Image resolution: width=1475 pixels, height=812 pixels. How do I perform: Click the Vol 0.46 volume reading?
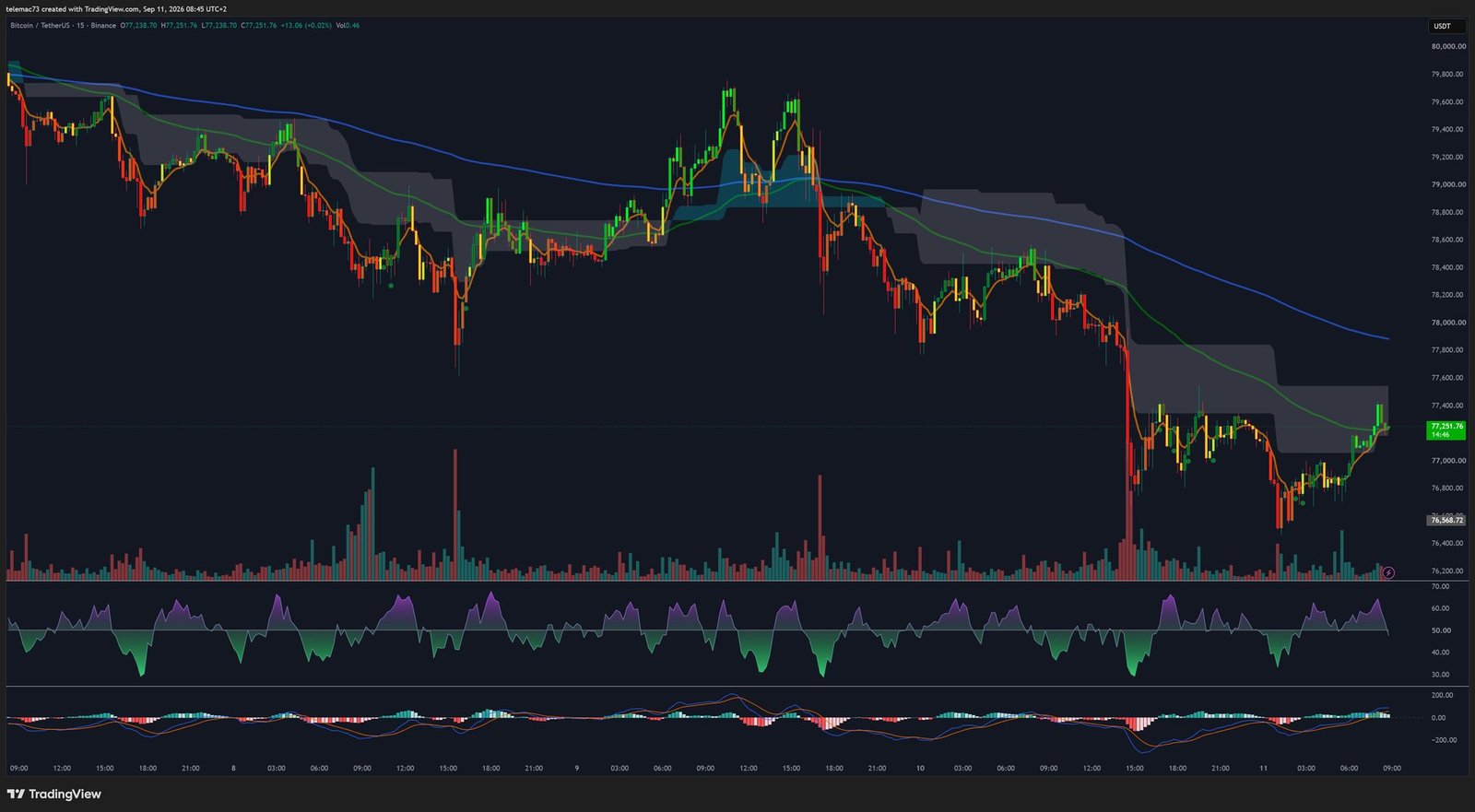[x=348, y=26]
